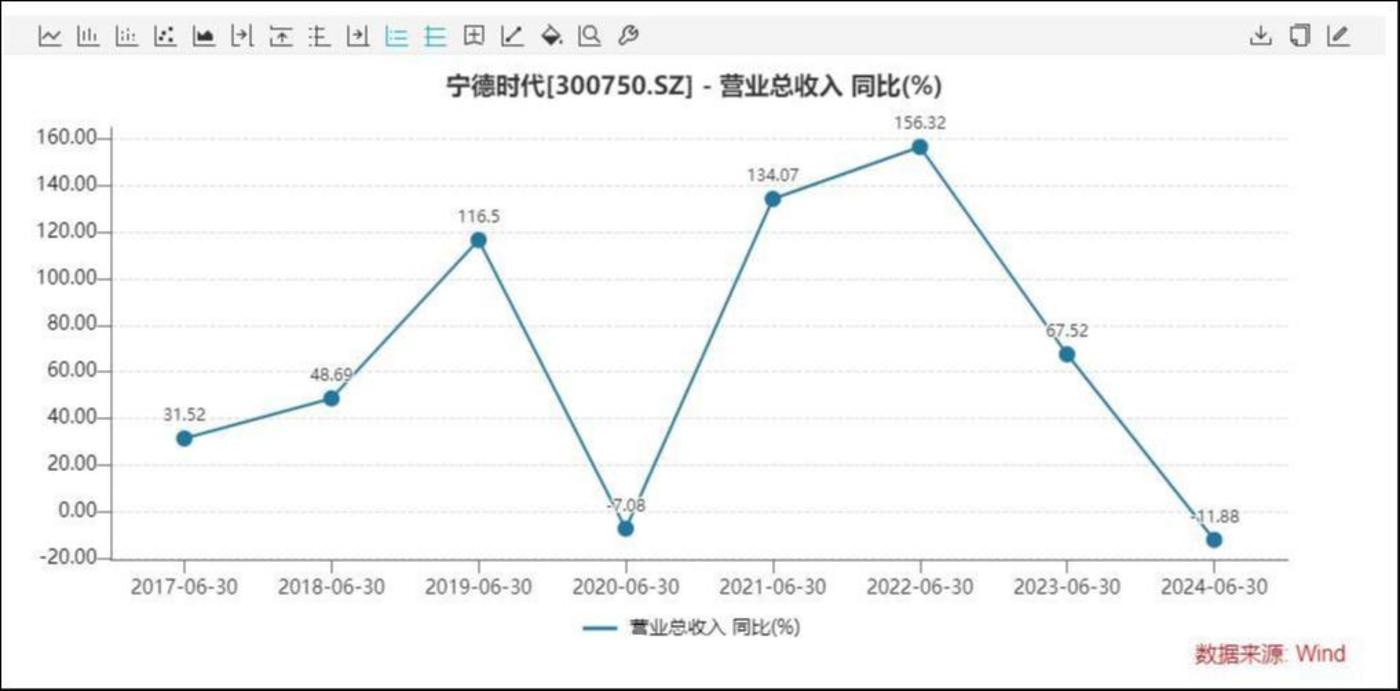Copy chart using the copy icon
1400x691 pixels.
(x=1299, y=36)
